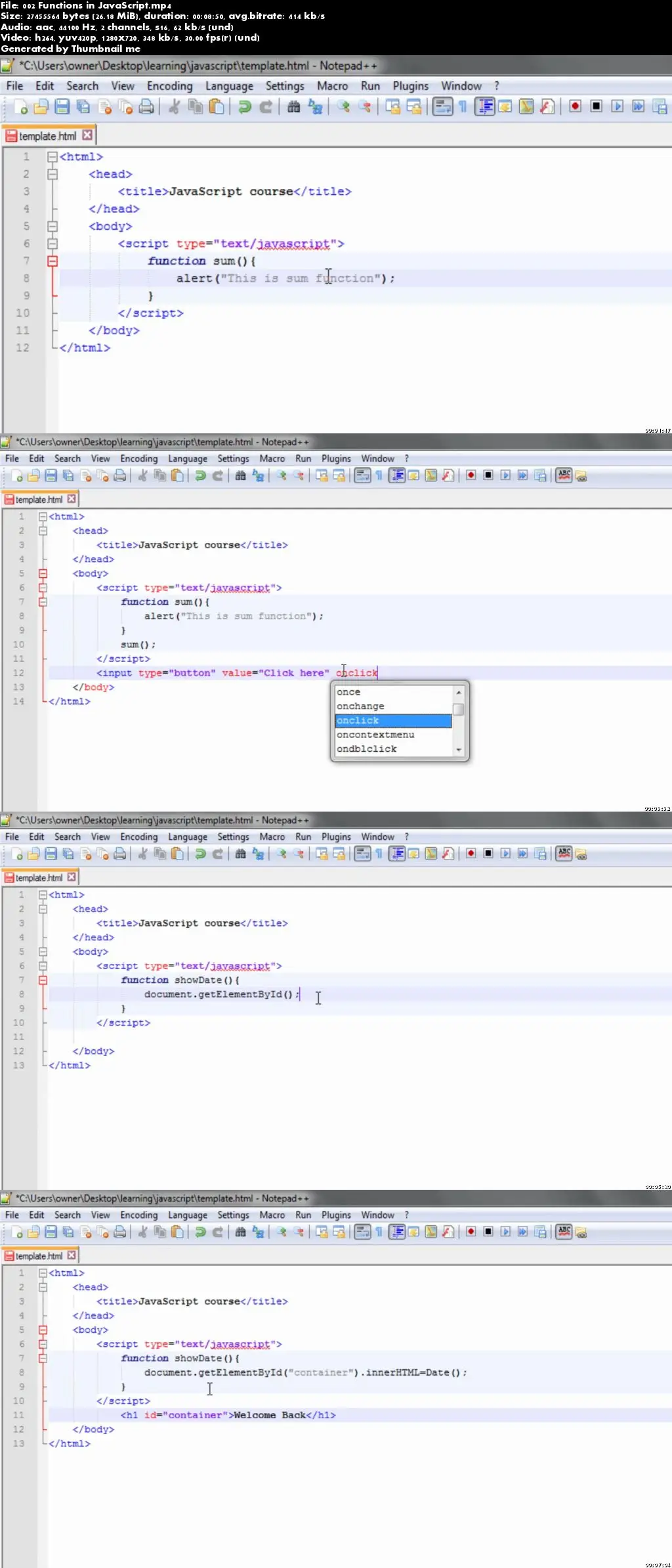Click Print icon in third frame toolbar
The image size is (672, 1568).
(x=120, y=854)
